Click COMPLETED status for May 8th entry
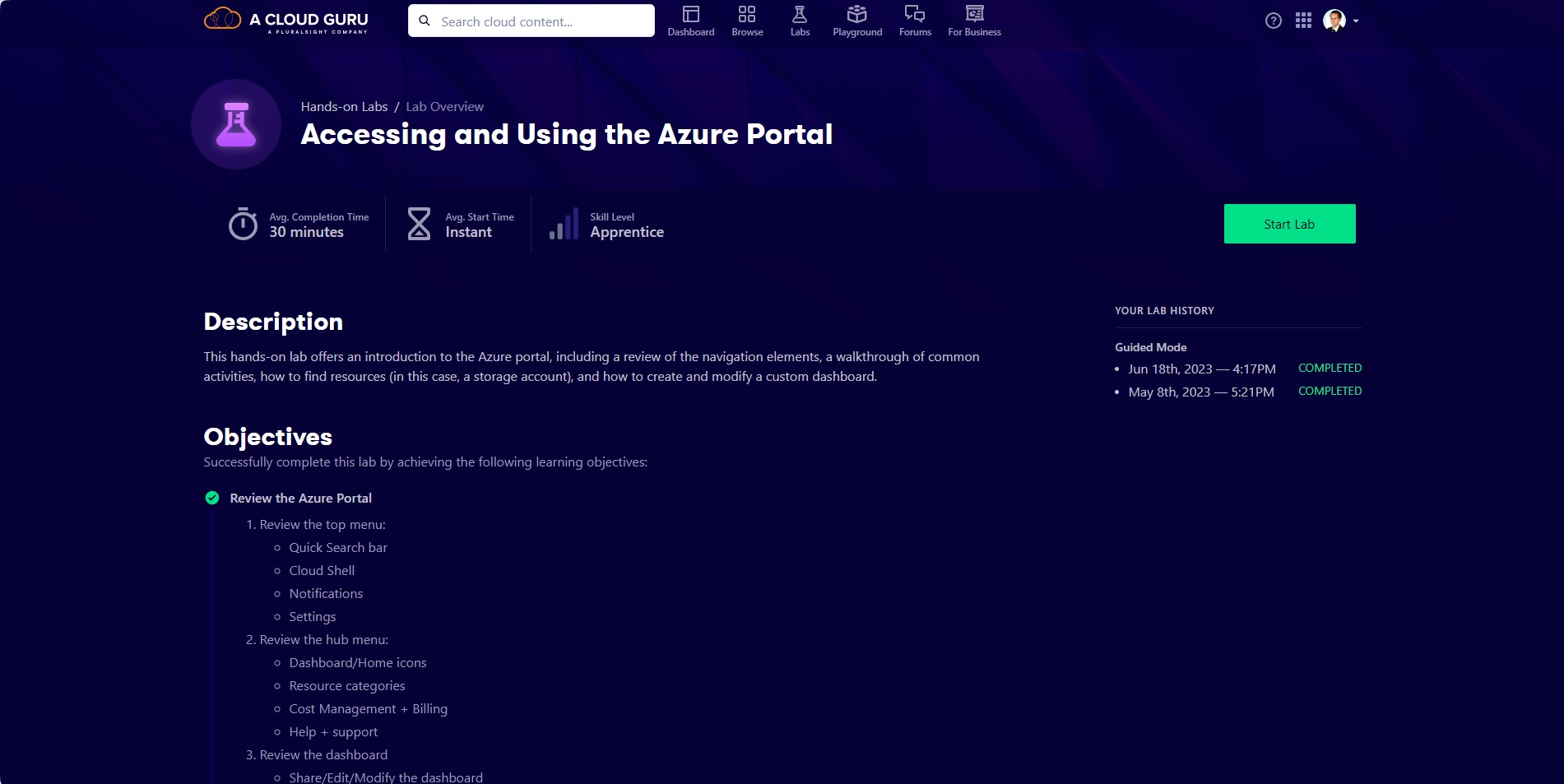The height and width of the screenshot is (784, 1564). pyautogui.click(x=1330, y=391)
